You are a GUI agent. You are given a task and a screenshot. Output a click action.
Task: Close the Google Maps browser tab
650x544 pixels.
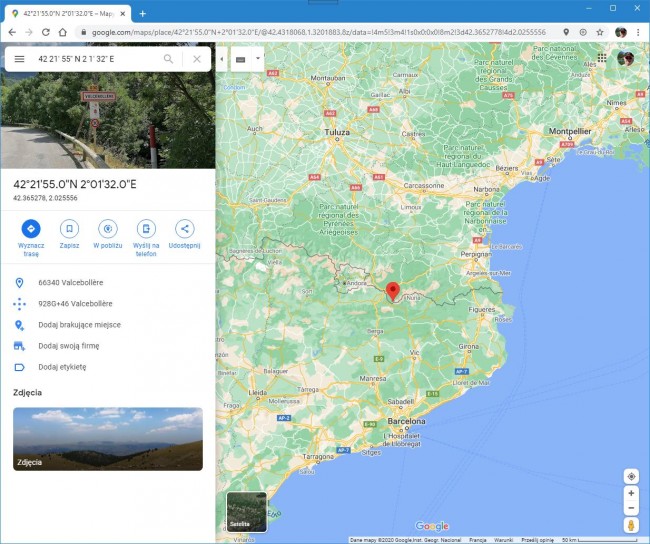click(x=123, y=14)
